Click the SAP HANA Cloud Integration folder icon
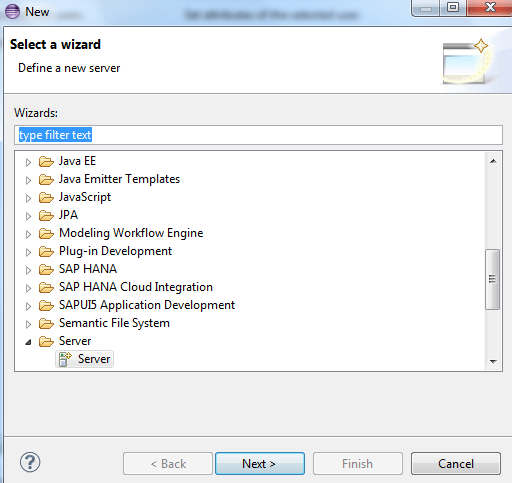 (x=46, y=288)
